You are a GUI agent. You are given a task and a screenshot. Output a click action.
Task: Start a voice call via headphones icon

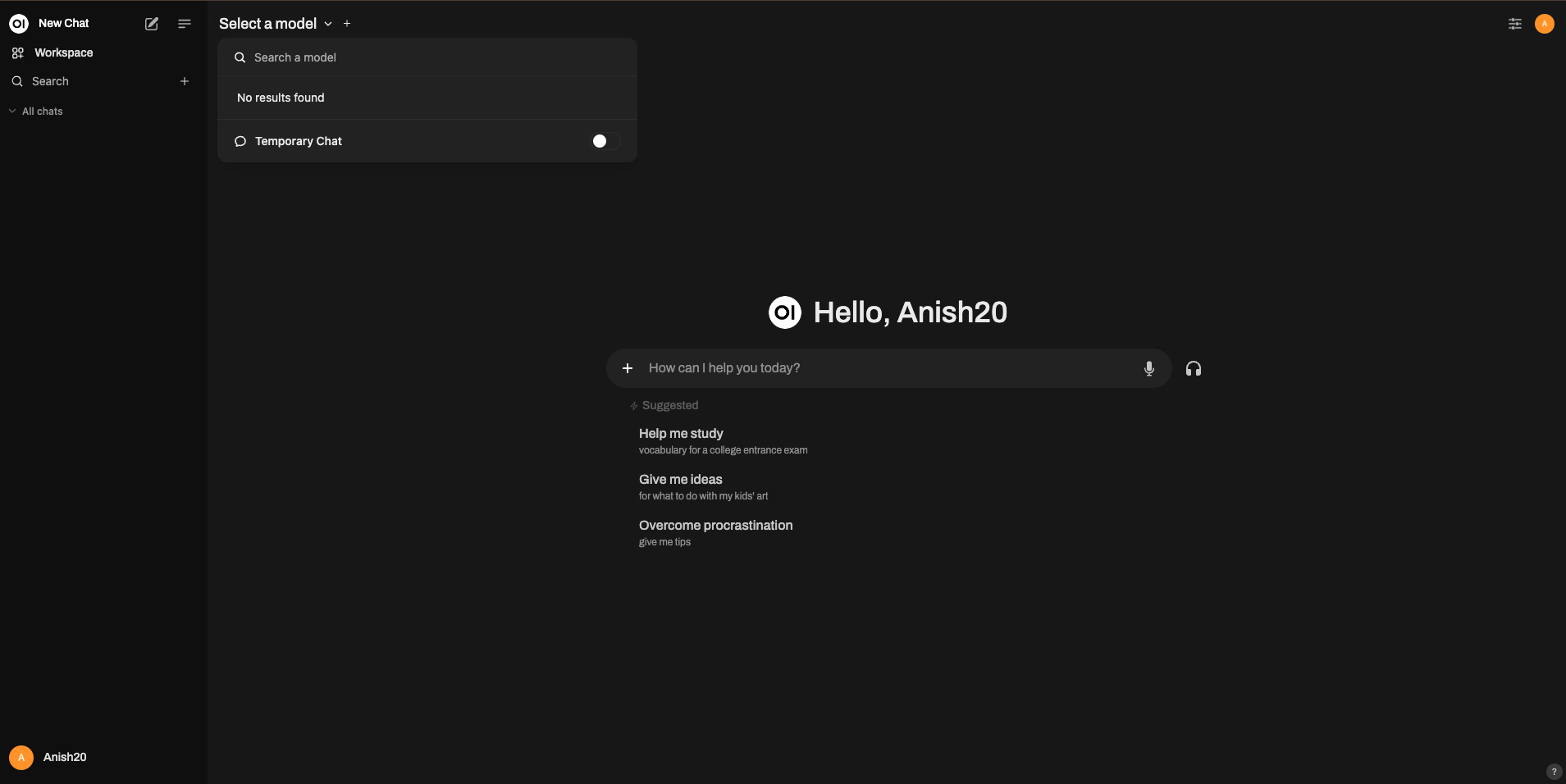(1193, 368)
